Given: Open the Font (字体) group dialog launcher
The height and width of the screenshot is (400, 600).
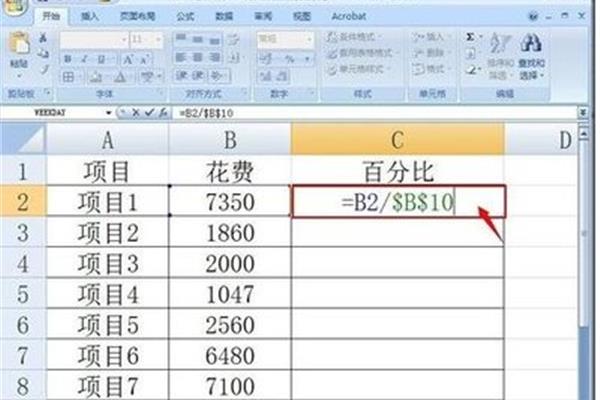Looking at the screenshot, I should point(161,93).
